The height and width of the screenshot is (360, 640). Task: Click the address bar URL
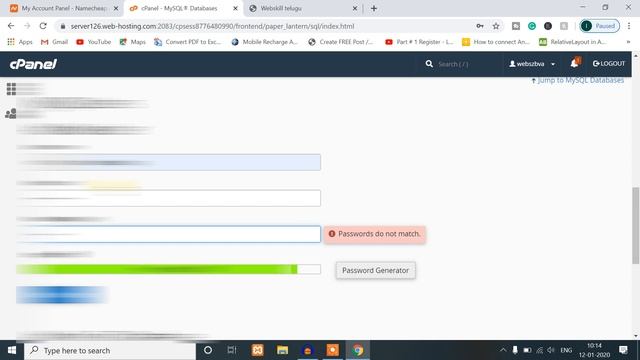point(212,26)
